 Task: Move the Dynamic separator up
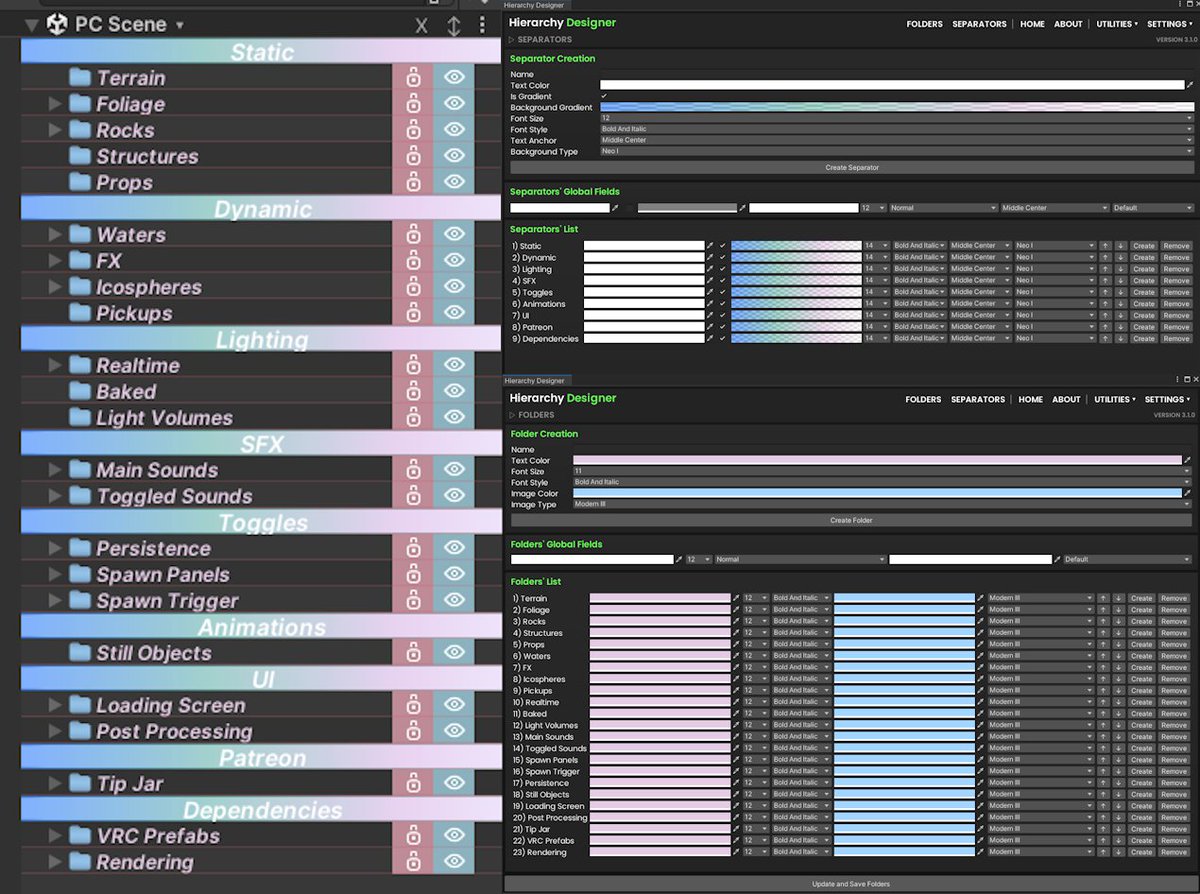(1105, 257)
